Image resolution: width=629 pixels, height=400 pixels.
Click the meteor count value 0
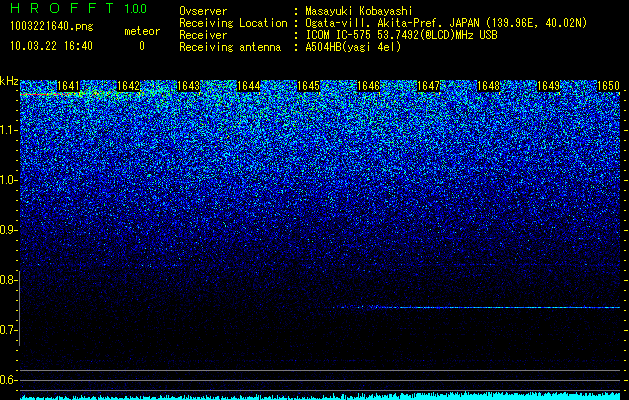(x=142, y=46)
